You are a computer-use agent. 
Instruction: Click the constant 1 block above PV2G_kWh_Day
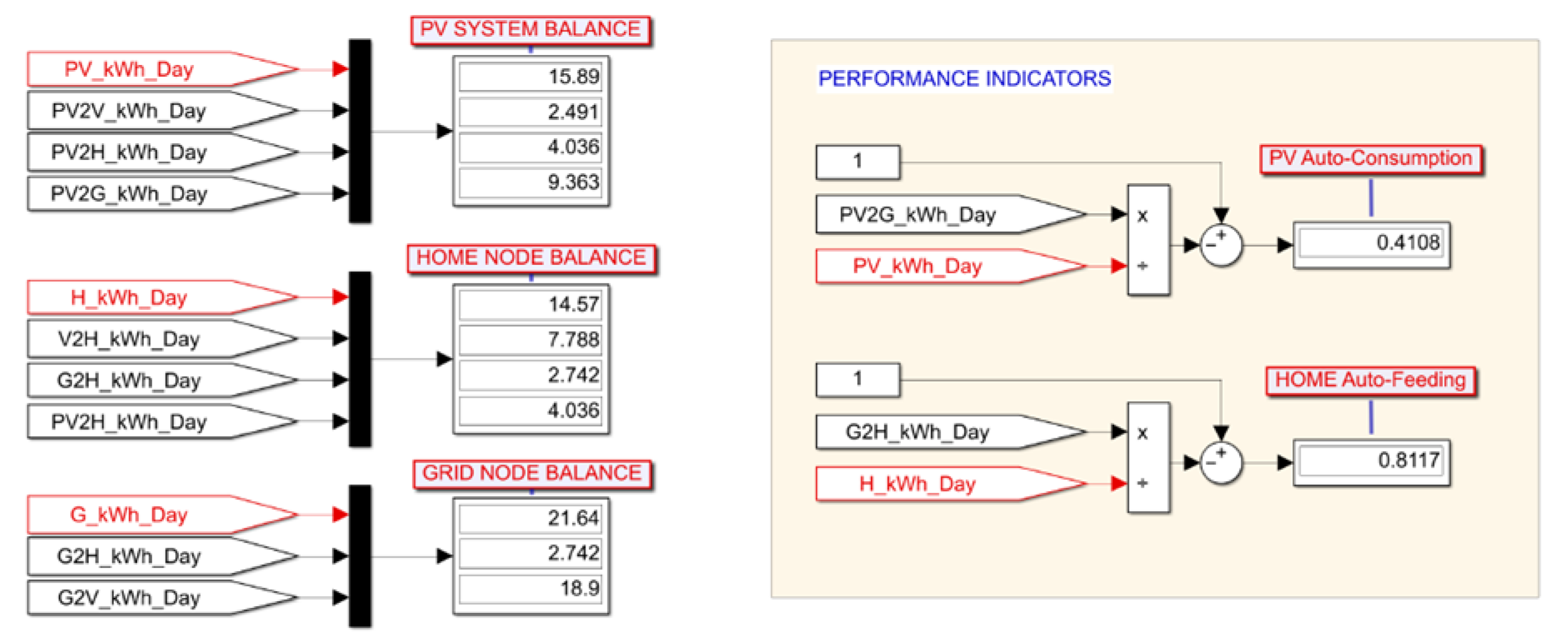[857, 161]
